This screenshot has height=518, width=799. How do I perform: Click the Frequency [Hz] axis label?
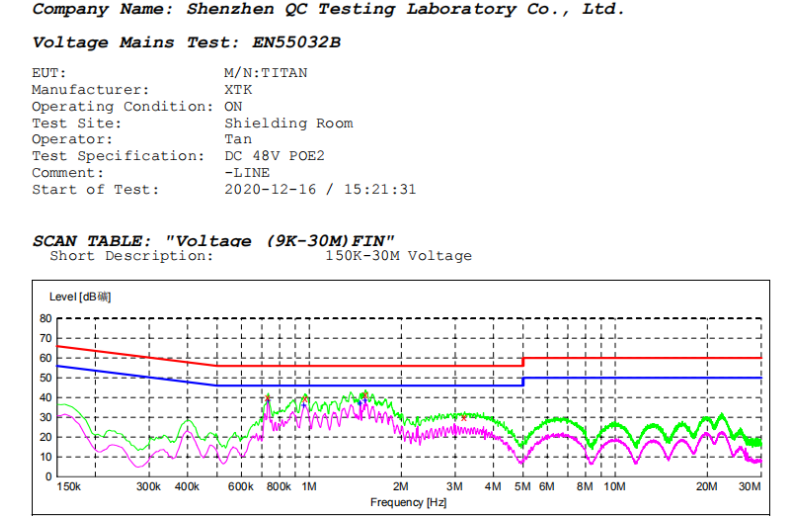tap(408, 502)
